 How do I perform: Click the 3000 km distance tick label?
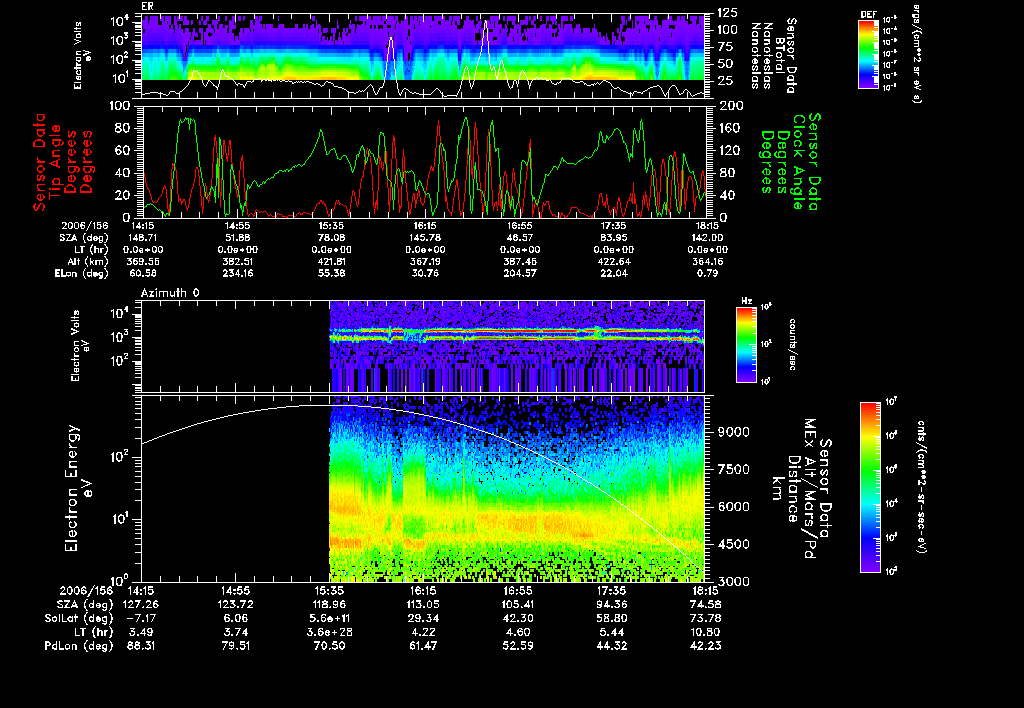pyautogui.click(x=733, y=581)
